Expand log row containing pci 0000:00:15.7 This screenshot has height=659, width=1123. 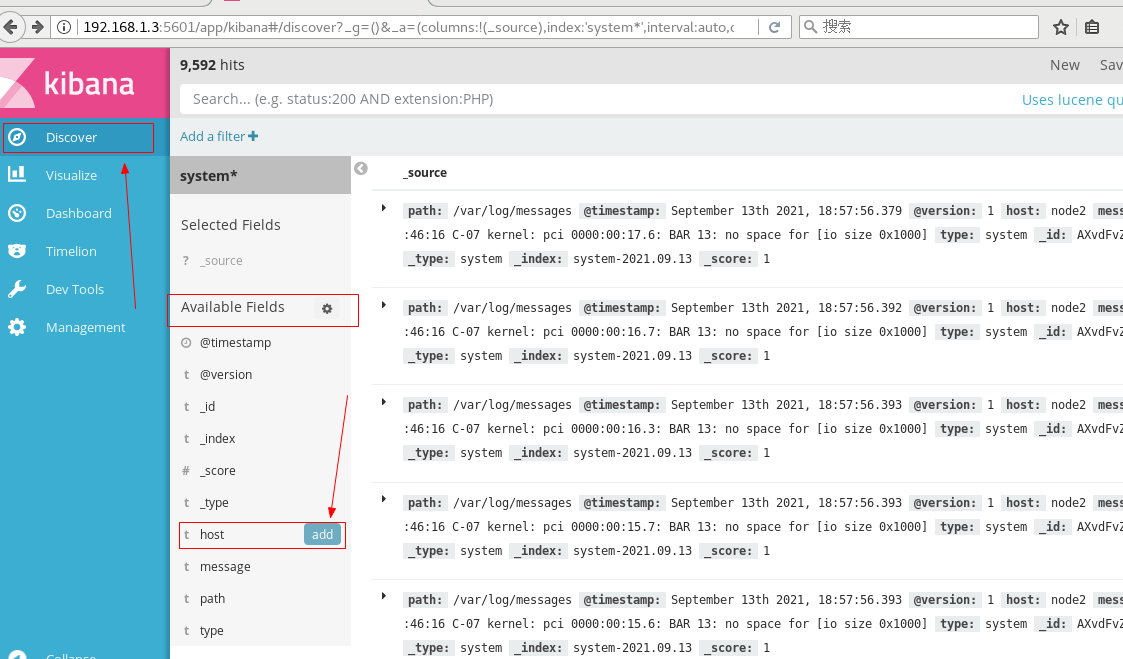pyautogui.click(x=384, y=499)
